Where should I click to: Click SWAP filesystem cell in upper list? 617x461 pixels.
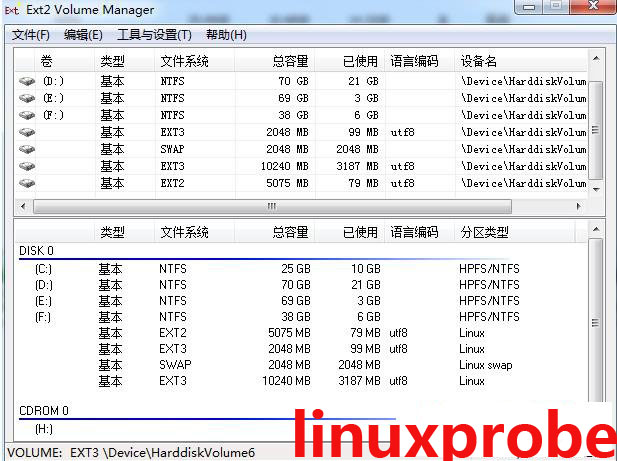[x=172, y=149]
